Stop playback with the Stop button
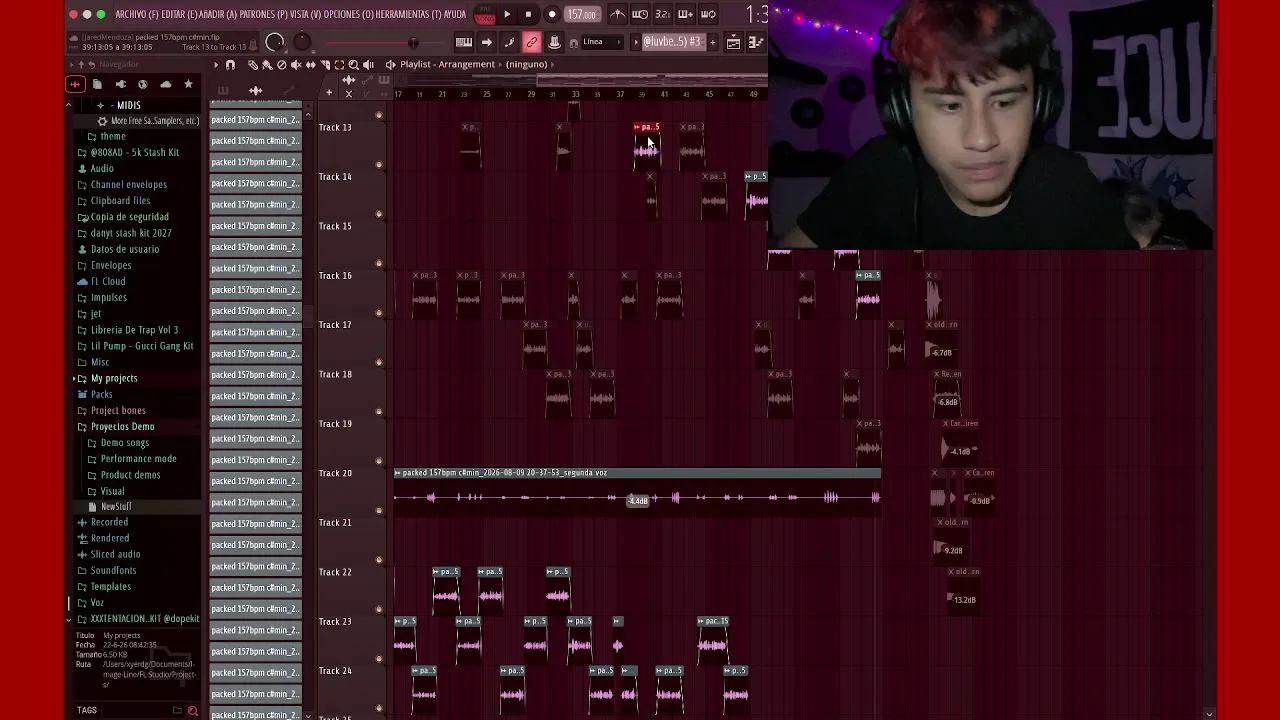The image size is (1280, 720). [x=528, y=14]
